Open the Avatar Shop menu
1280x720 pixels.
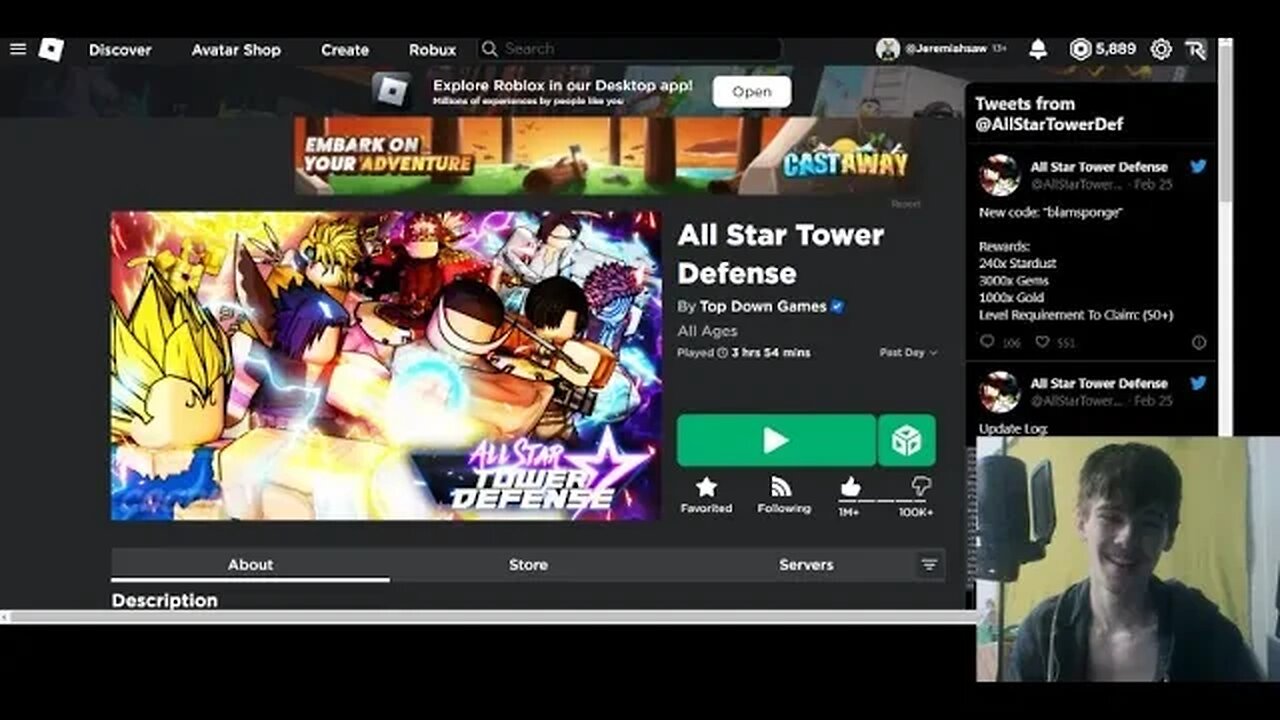coord(236,49)
